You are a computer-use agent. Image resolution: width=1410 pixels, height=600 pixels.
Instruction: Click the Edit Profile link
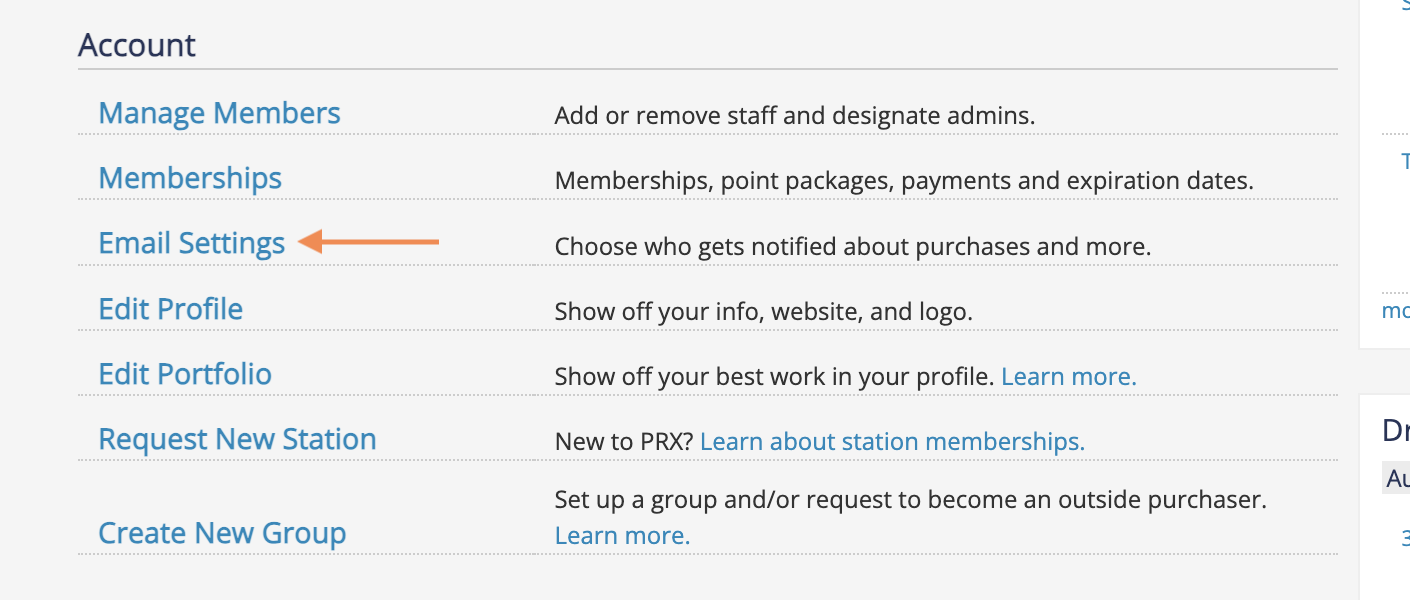tap(170, 309)
